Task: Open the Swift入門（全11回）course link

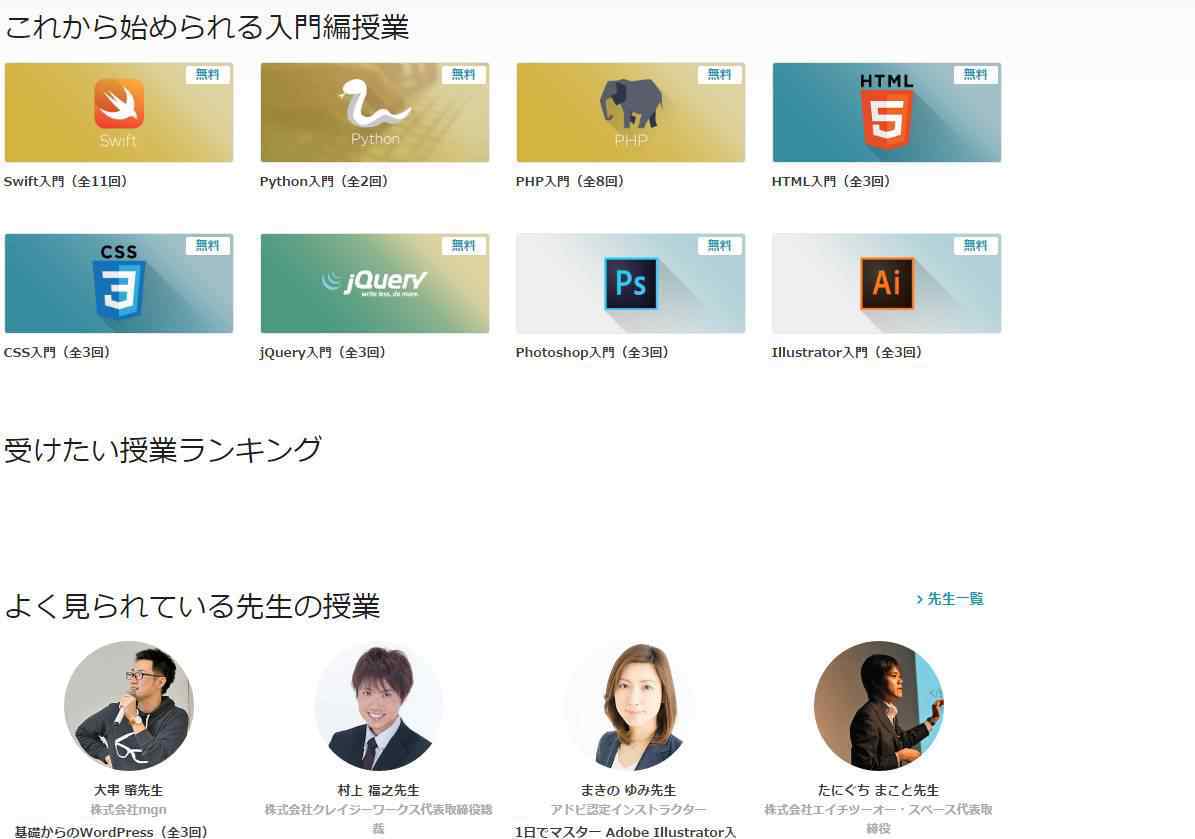Action: [x=66, y=181]
